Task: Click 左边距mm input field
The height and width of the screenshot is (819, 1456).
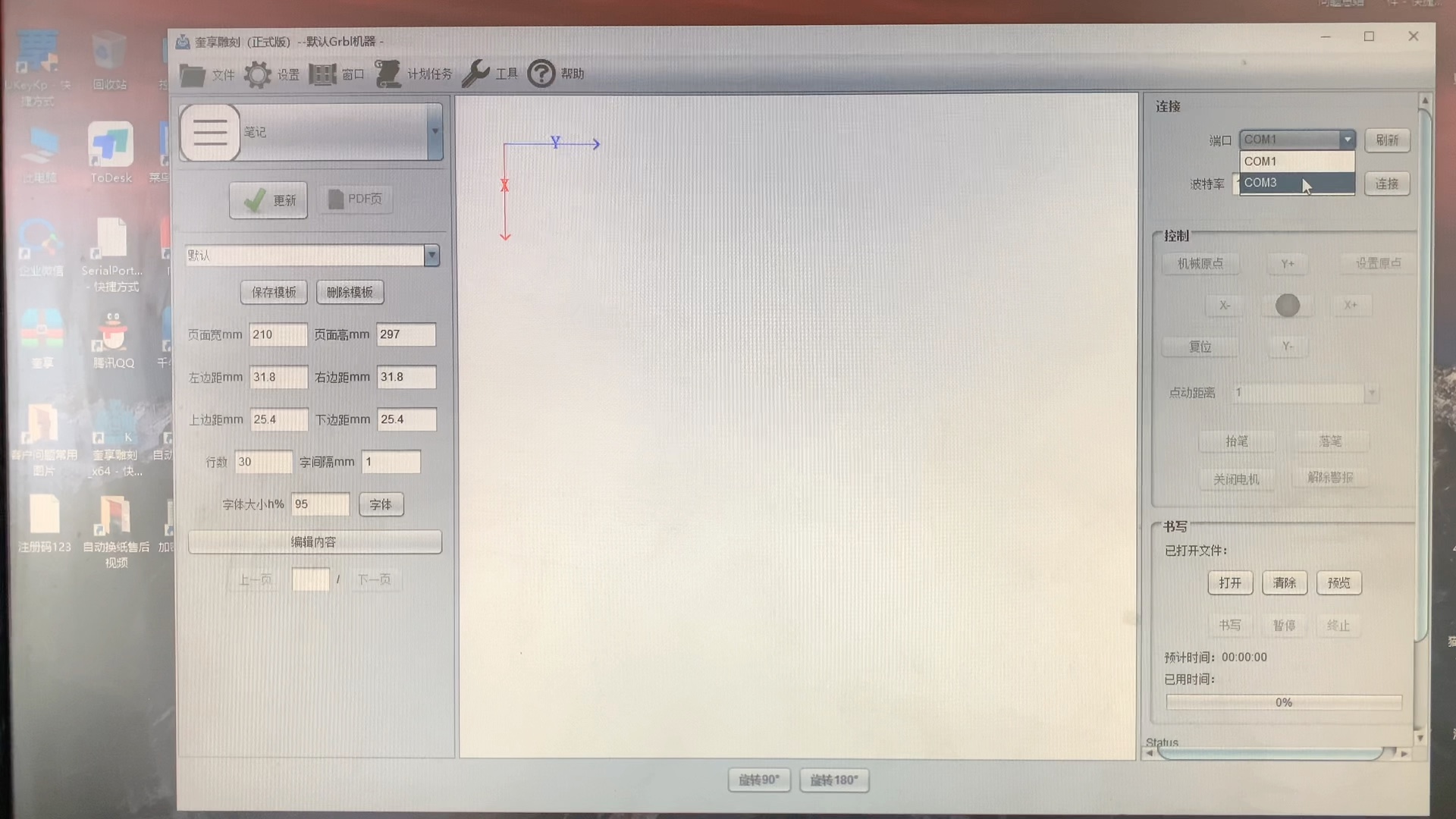Action: pos(277,376)
